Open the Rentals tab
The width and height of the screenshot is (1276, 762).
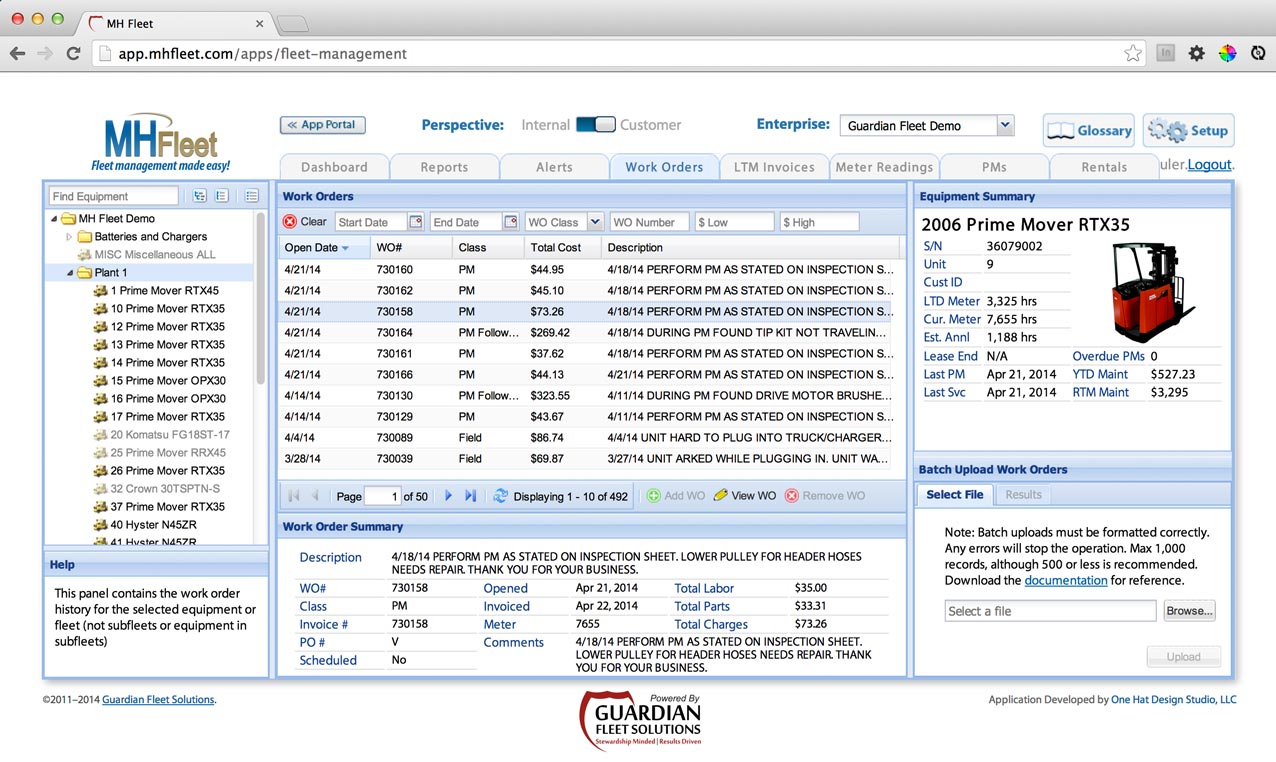1104,167
